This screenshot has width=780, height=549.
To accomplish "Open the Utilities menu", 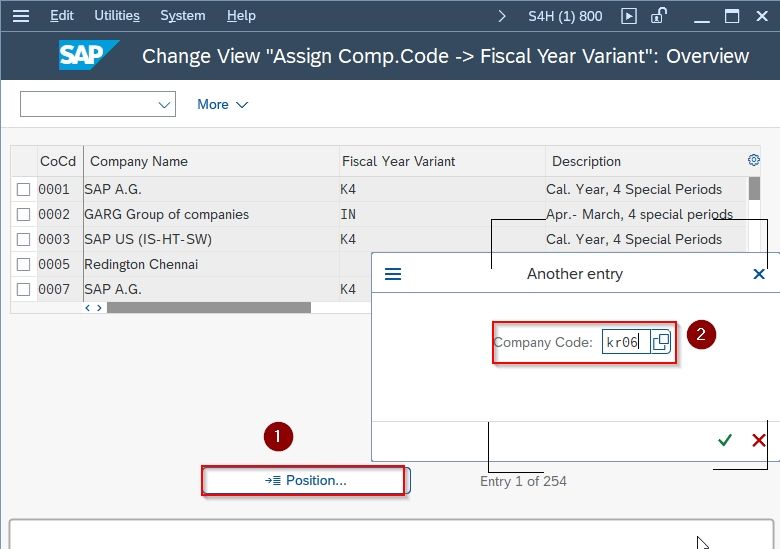I will pos(117,16).
